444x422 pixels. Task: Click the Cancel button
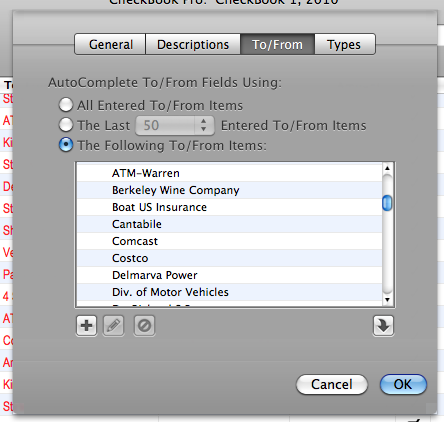click(x=332, y=384)
